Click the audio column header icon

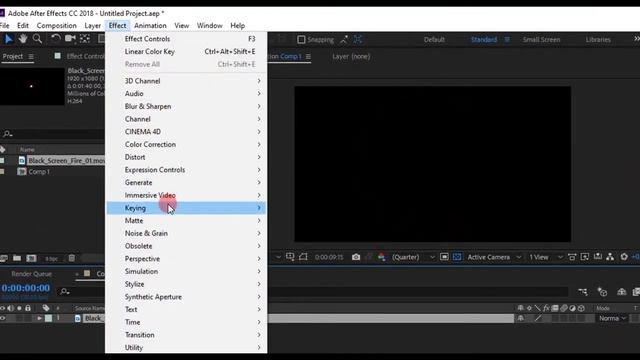point(11,308)
